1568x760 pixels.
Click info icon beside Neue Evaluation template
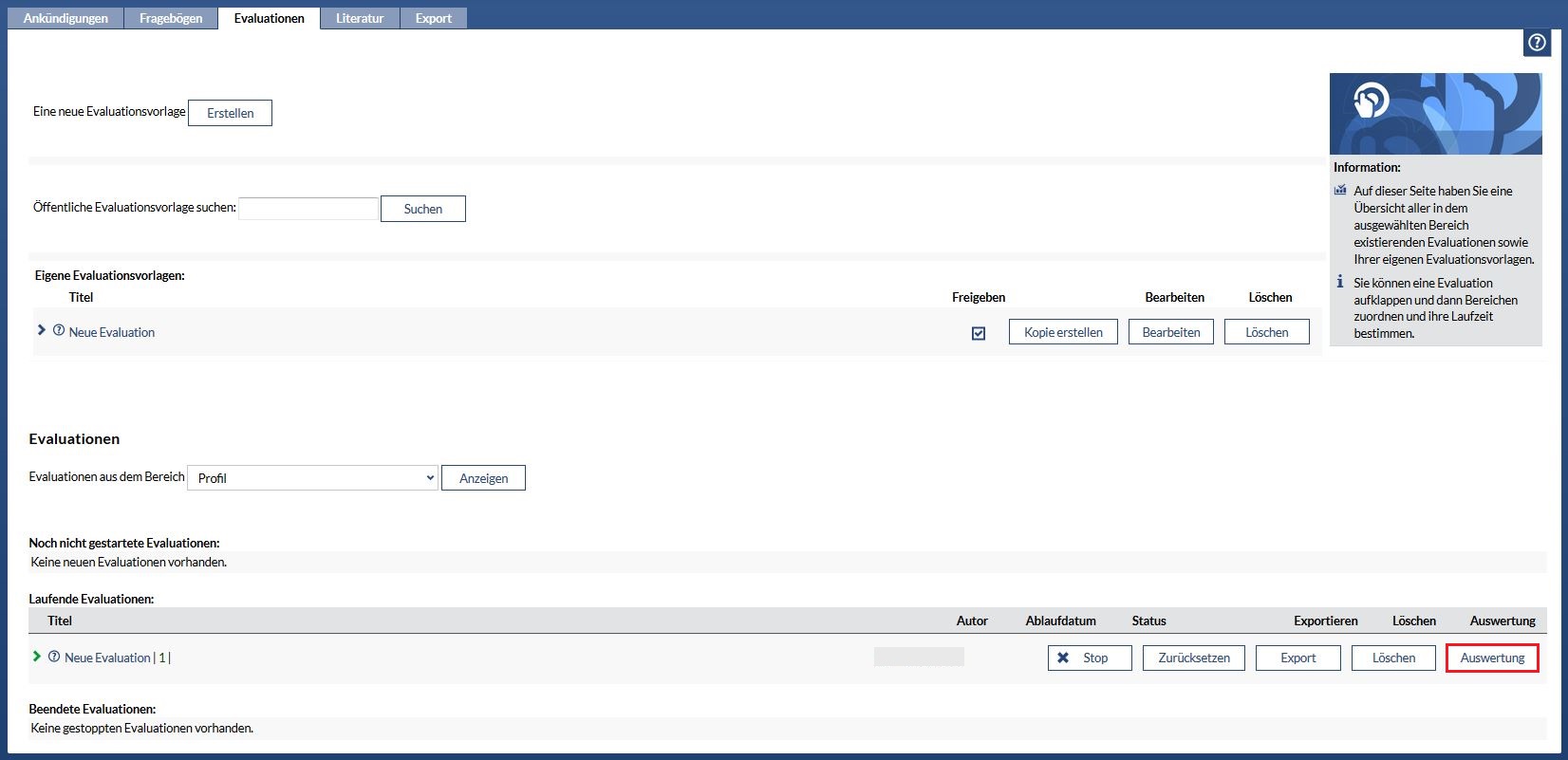click(59, 331)
